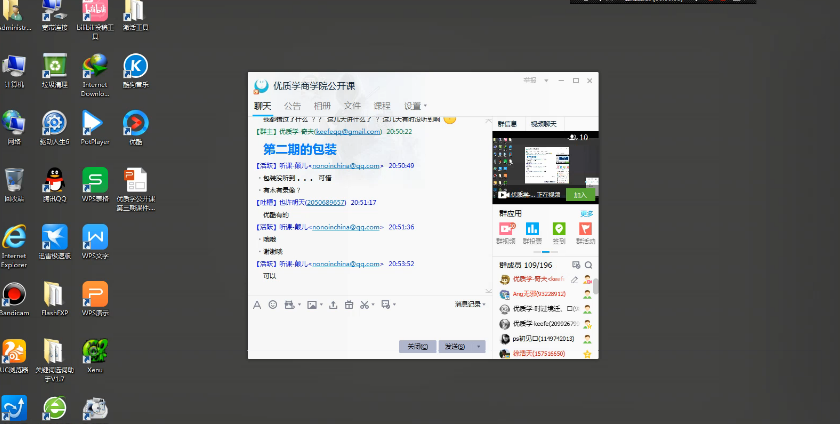The width and height of the screenshot is (840, 447).
Task: Open WPS演示 desktop shortcut
Action: (95, 299)
